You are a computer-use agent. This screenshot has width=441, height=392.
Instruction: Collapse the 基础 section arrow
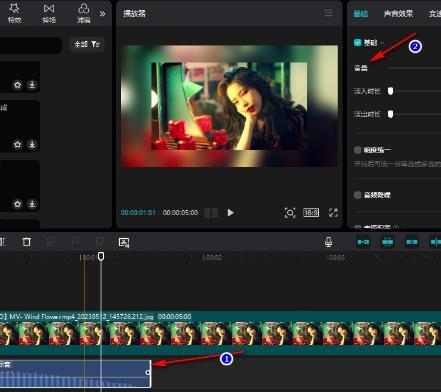382,43
